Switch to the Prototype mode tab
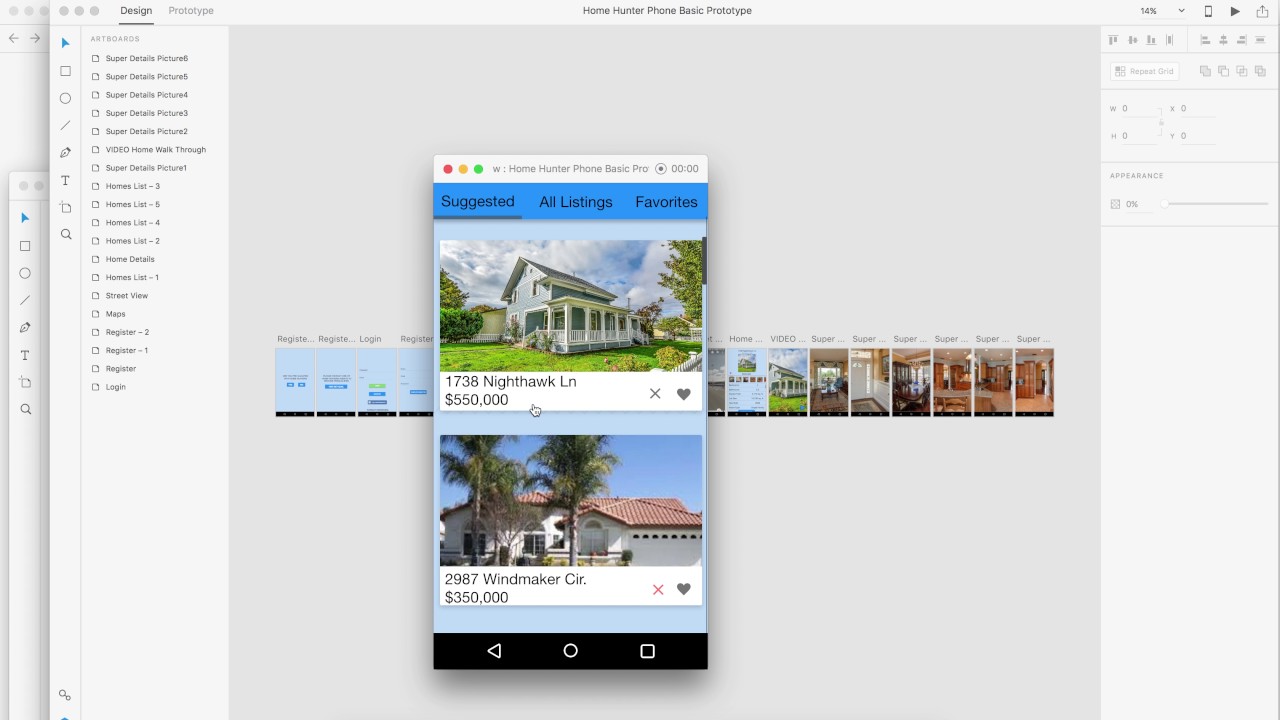This screenshot has height=720, width=1280. (x=191, y=11)
